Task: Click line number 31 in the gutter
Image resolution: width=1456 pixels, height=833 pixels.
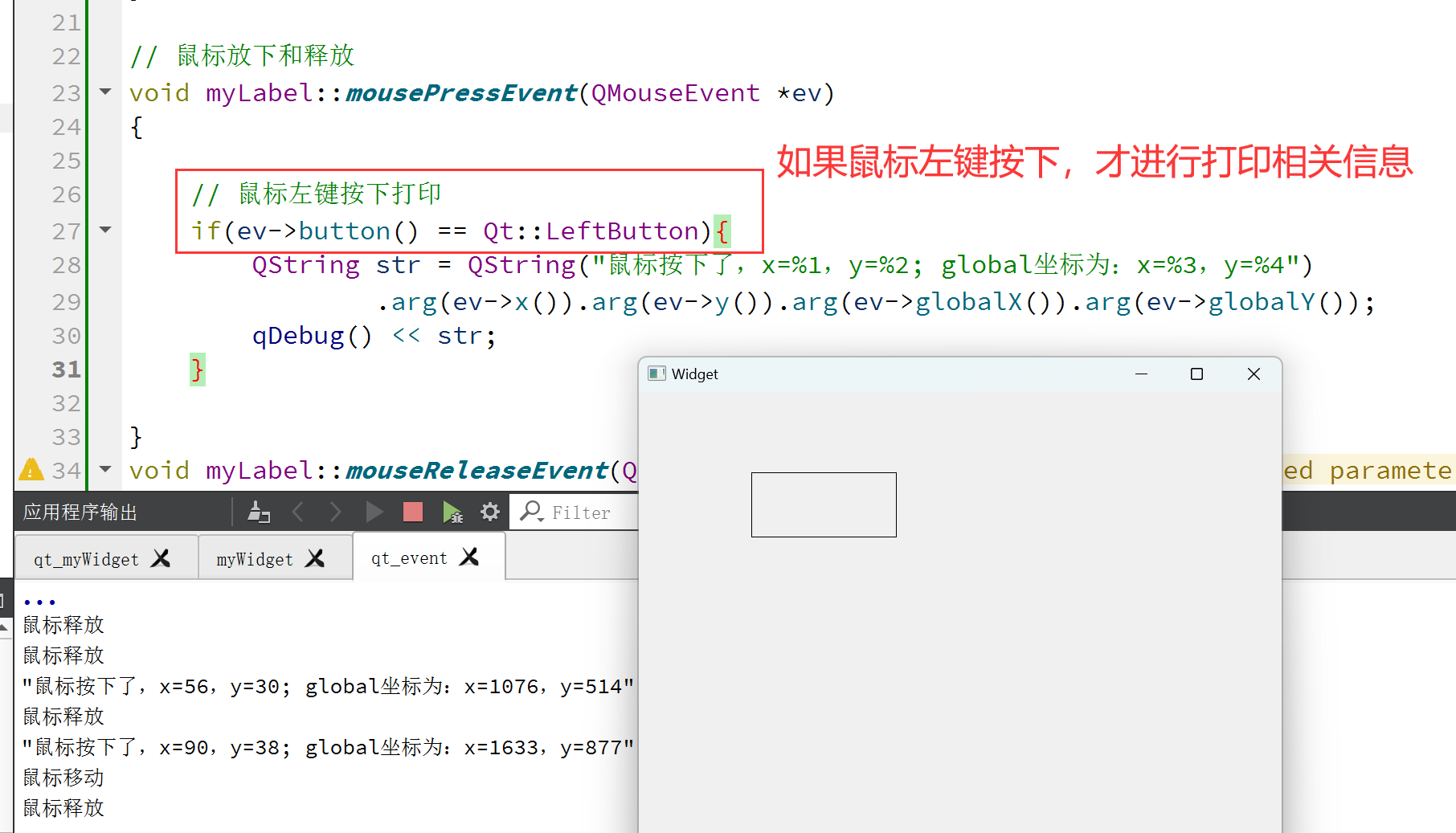Action: pos(67,370)
